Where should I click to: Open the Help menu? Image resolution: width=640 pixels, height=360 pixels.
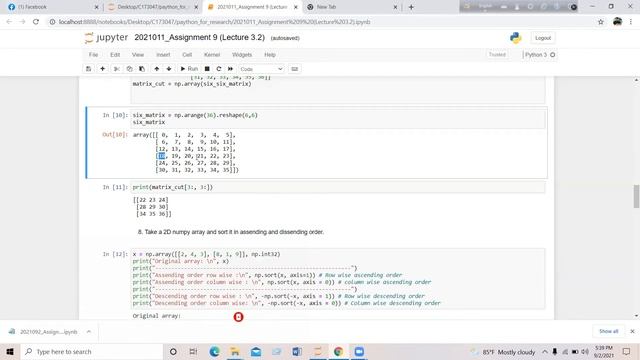pos(270,55)
